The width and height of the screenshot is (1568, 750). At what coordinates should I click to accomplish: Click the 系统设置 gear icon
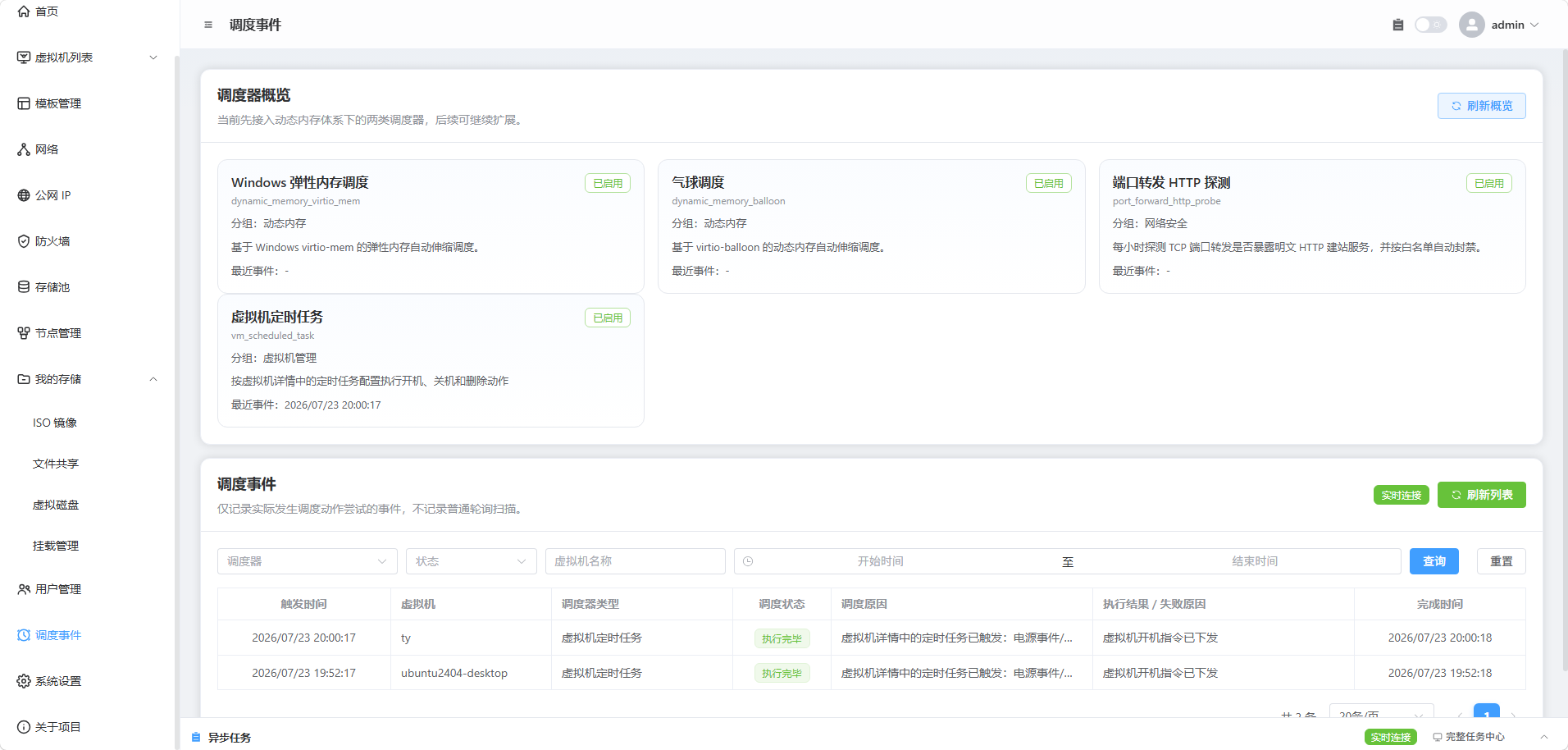click(24, 681)
